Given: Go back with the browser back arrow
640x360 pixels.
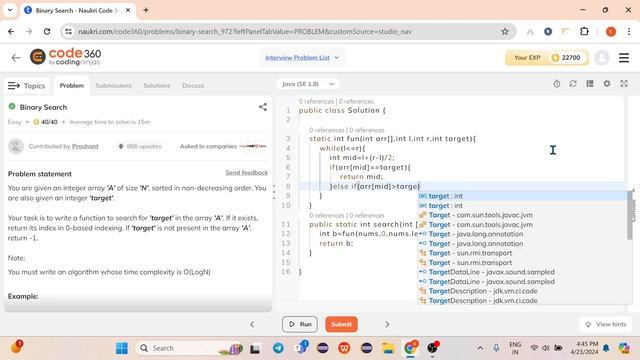Looking at the screenshot, I should click(x=11, y=31).
